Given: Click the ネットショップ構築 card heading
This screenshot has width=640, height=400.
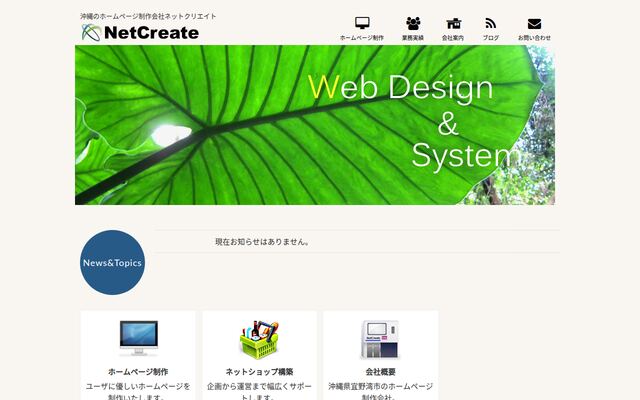Looking at the screenshot, I should (259, 372).
